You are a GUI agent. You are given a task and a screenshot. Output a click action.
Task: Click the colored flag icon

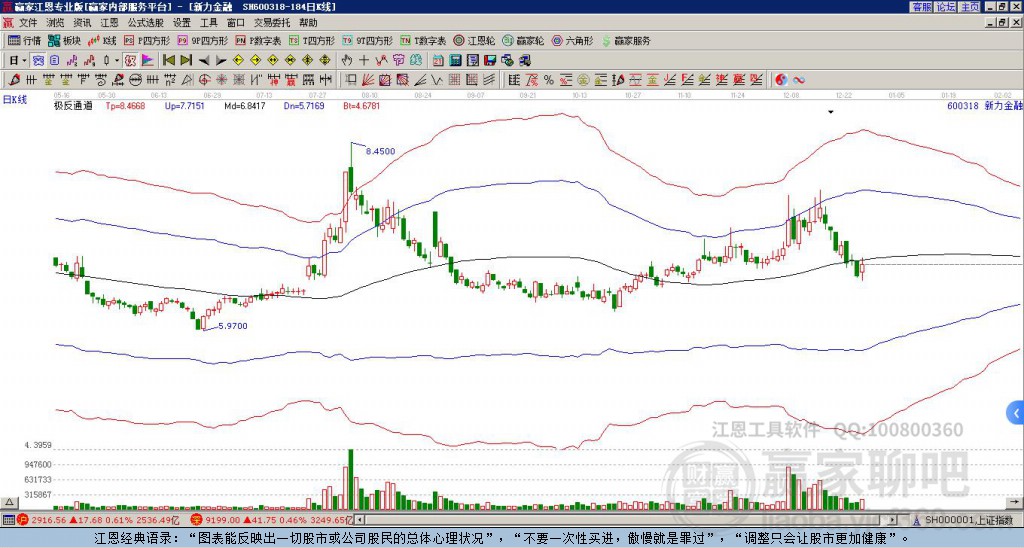[x=148, y=61]
